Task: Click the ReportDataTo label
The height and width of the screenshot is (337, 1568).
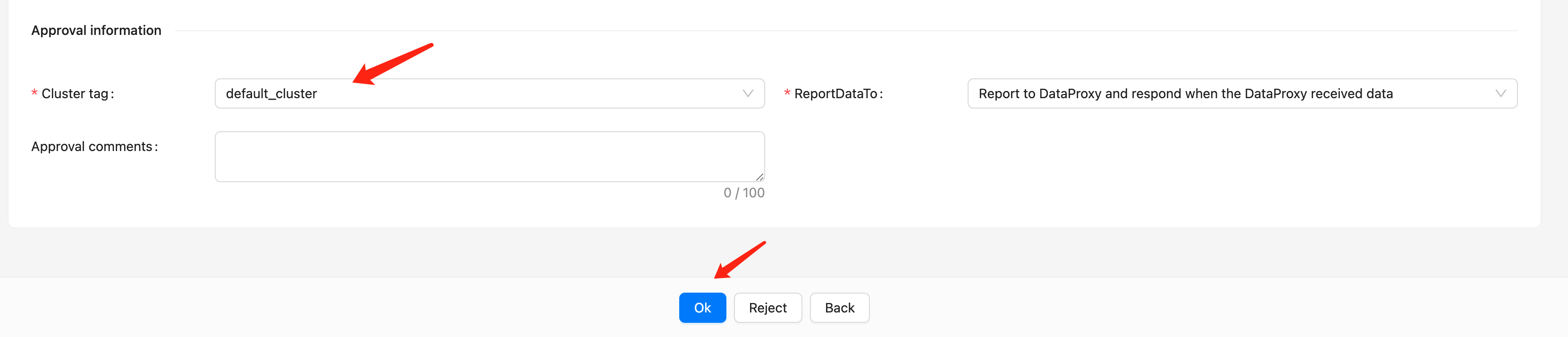Action: [x=837, y=93]
